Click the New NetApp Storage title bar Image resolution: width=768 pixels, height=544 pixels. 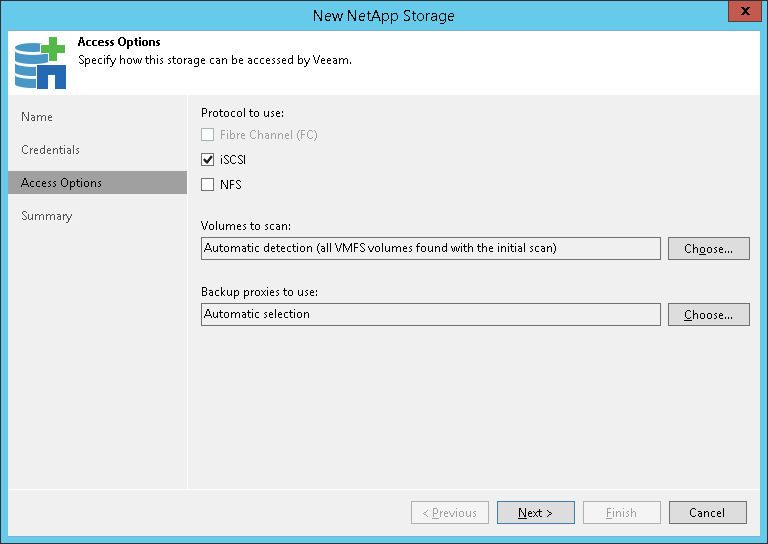pos(384,15)
